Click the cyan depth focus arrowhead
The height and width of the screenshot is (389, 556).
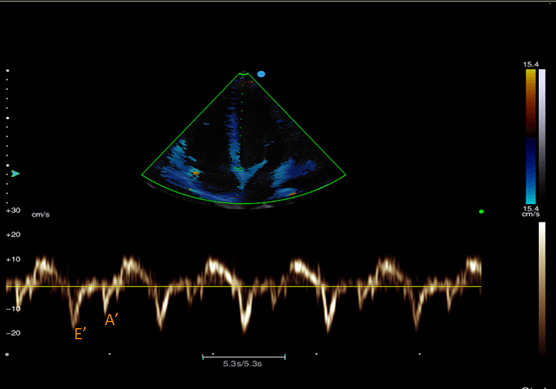point(15,173)
